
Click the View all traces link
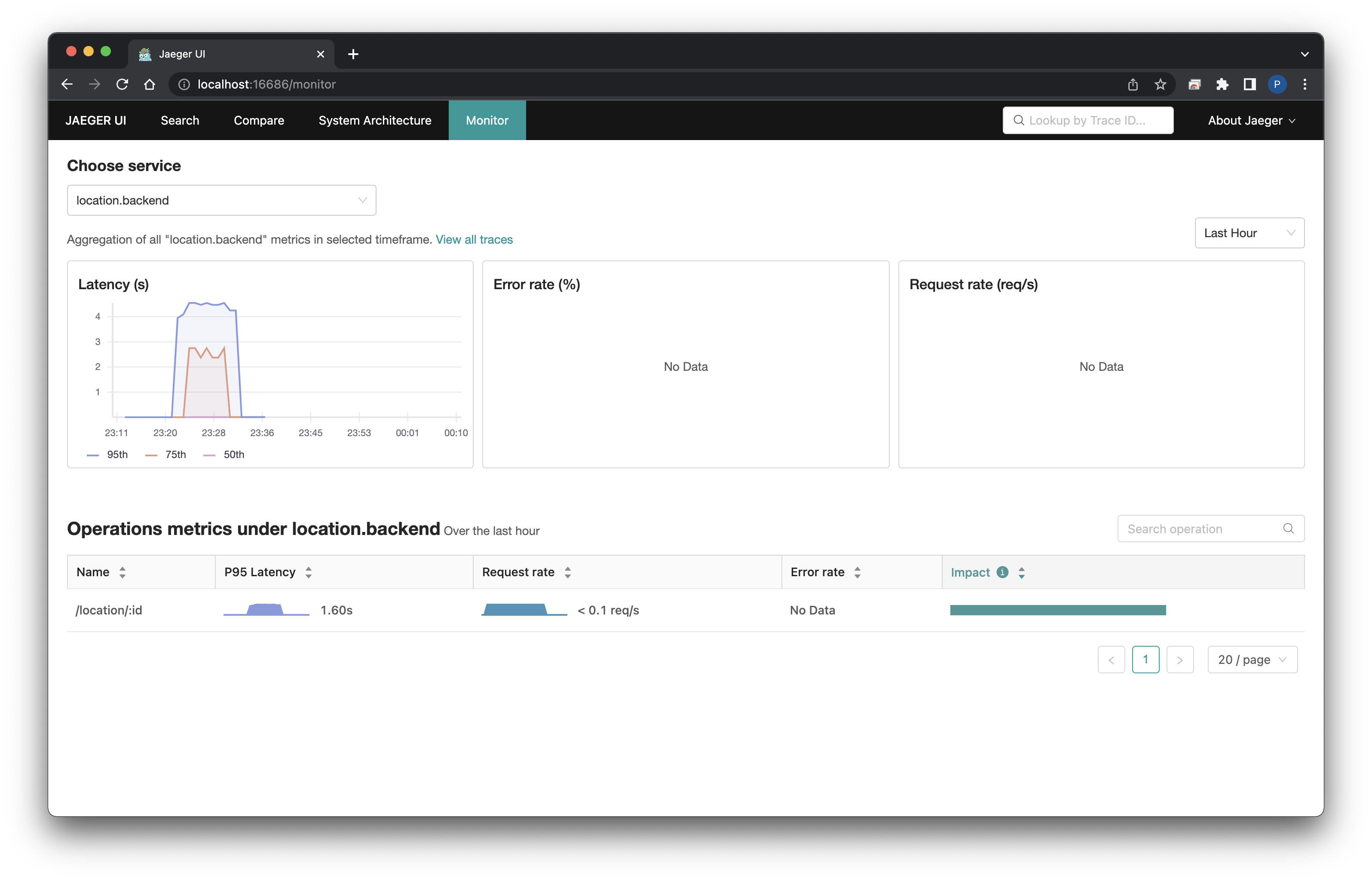click(x=474, y=239)
